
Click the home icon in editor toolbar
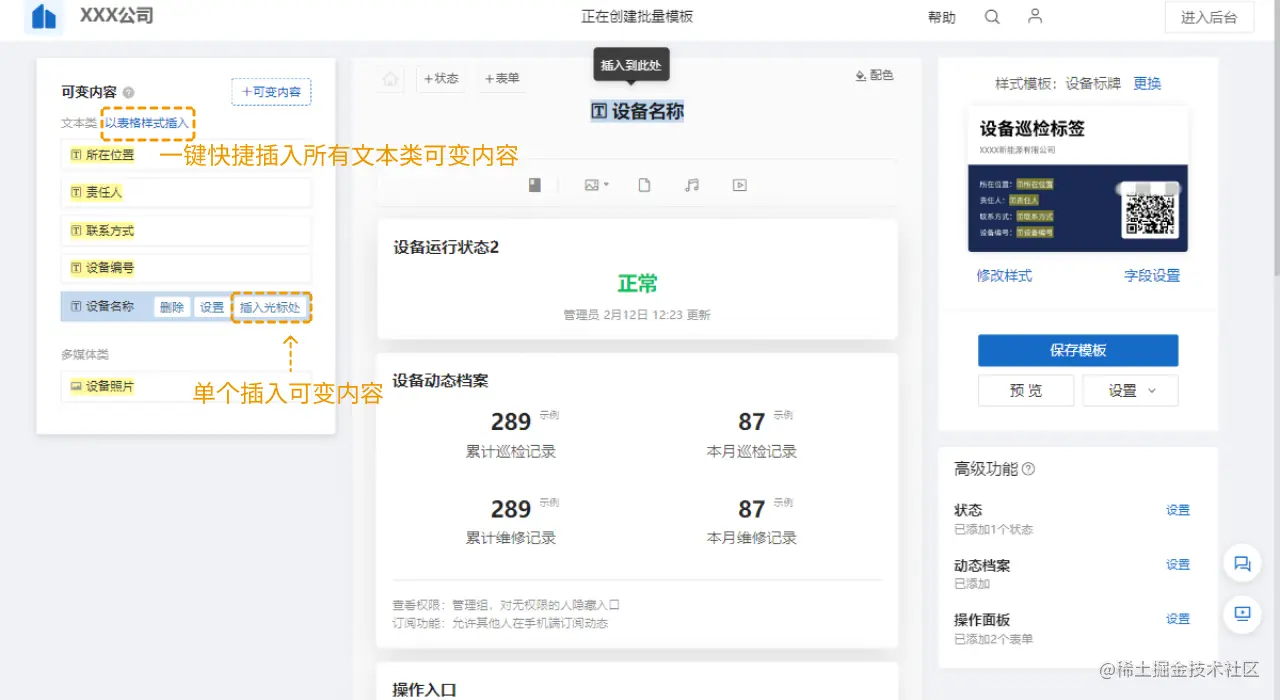[391, 79]
